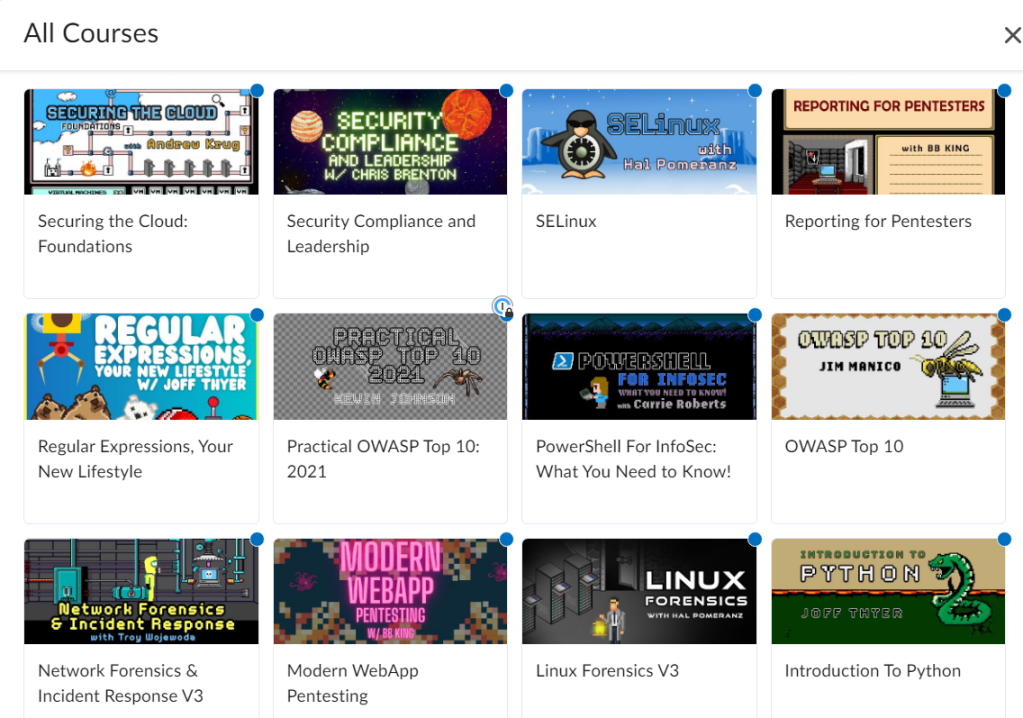Screen dimensions: 1023x718
Task: Open Securing the Cloud: Foundations thumbnail
Action: pos(141,142)
